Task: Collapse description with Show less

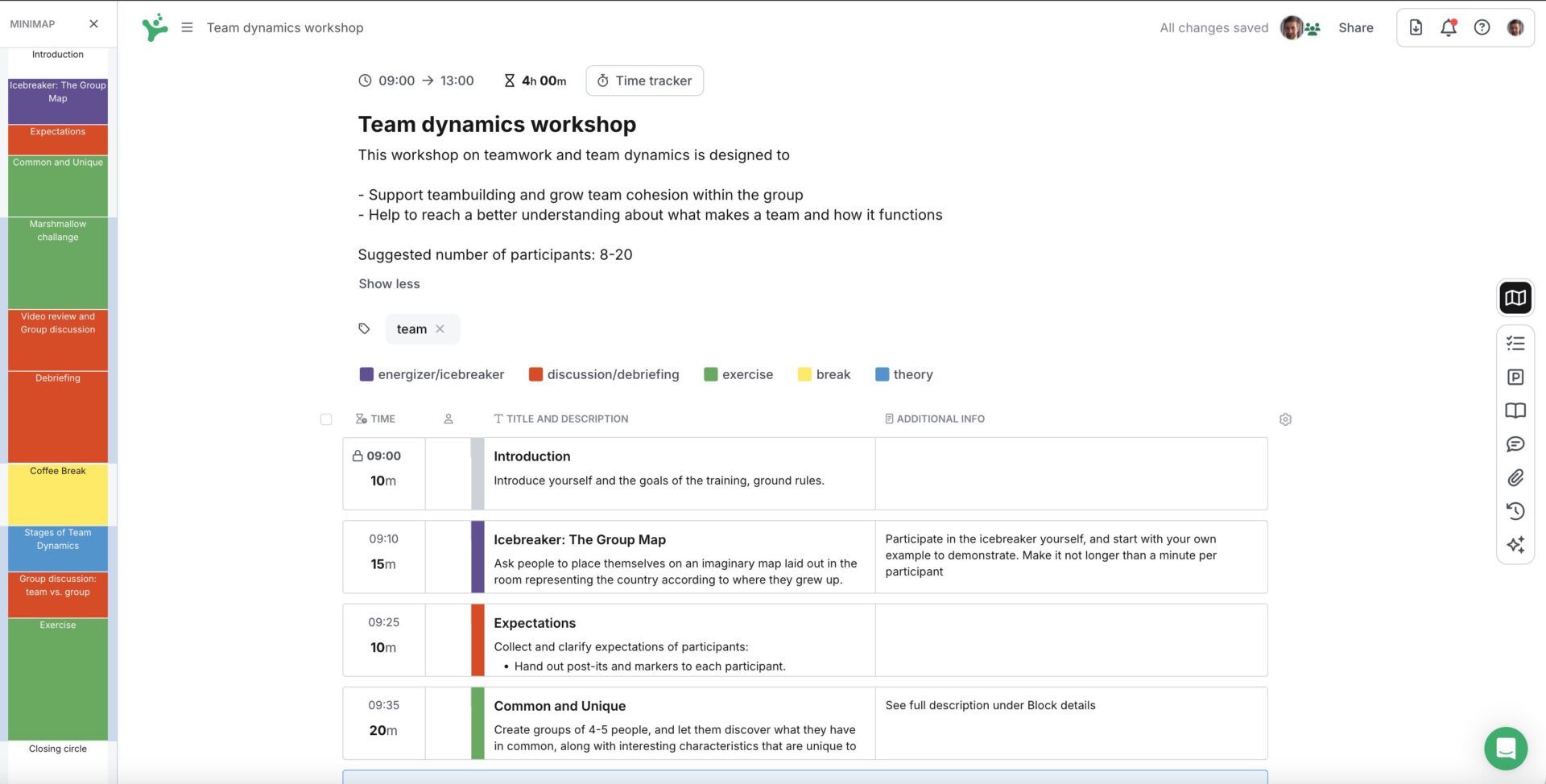Action: tap(389, 284)
